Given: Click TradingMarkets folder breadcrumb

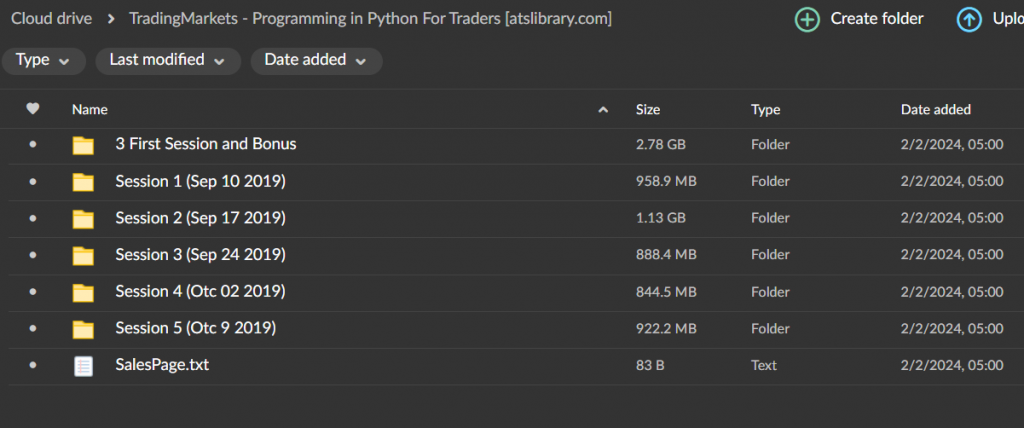Looking at the screenshot, I should click(370, 19).
